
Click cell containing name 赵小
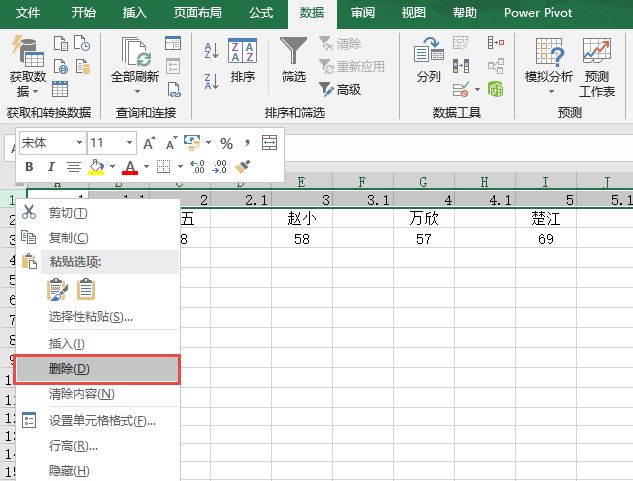click(x=300, y=219)
